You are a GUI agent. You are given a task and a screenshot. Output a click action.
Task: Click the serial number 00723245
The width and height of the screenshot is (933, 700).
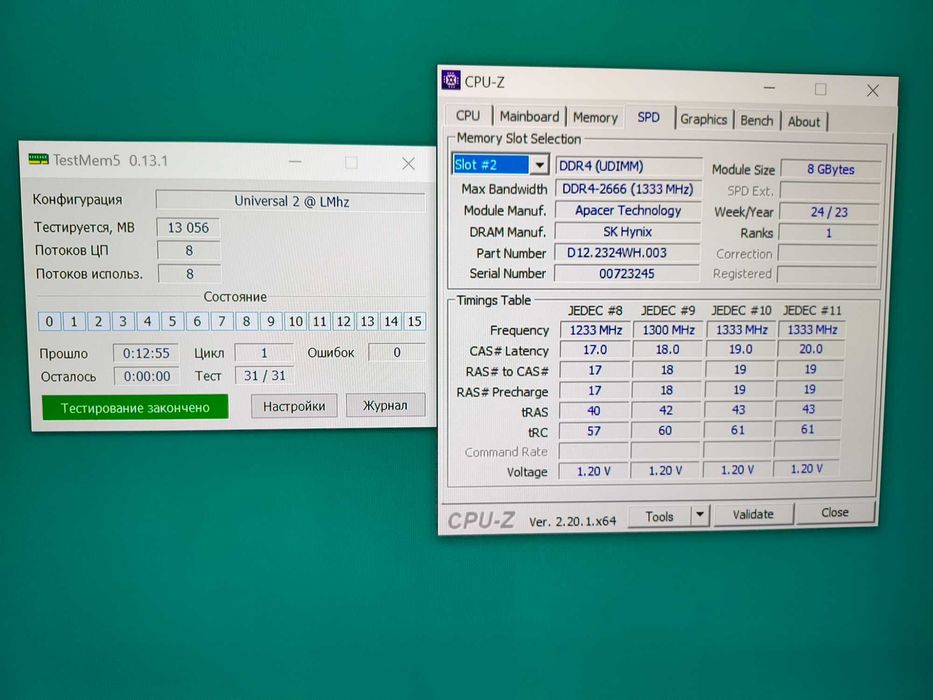(x=627, y=273)
